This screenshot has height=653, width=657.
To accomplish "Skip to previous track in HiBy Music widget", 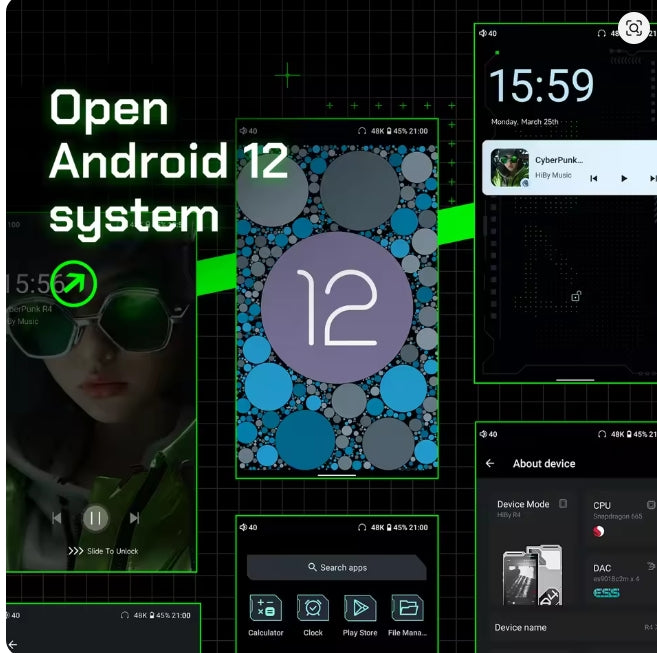I will coord(593,178).
